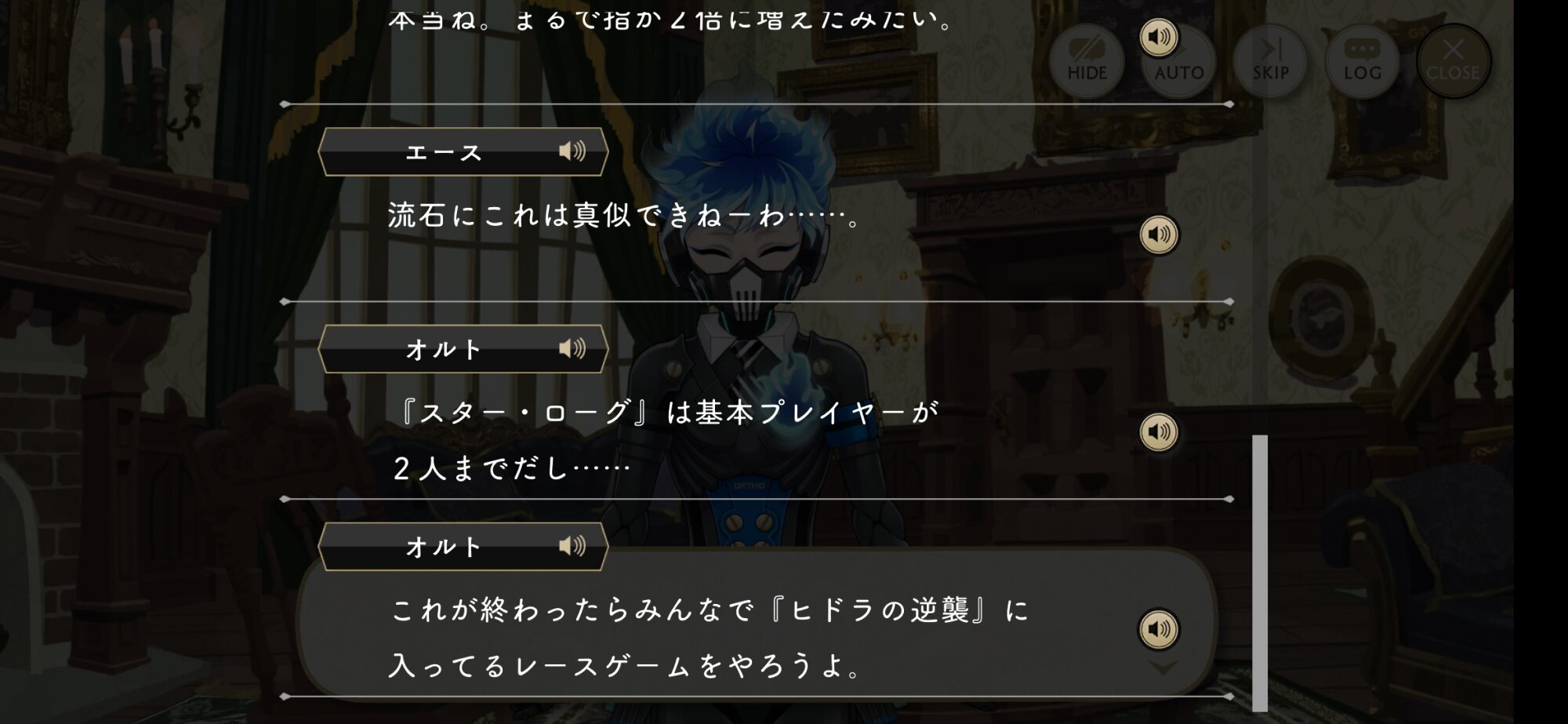Open the LOG button

tap(1362, 61)
